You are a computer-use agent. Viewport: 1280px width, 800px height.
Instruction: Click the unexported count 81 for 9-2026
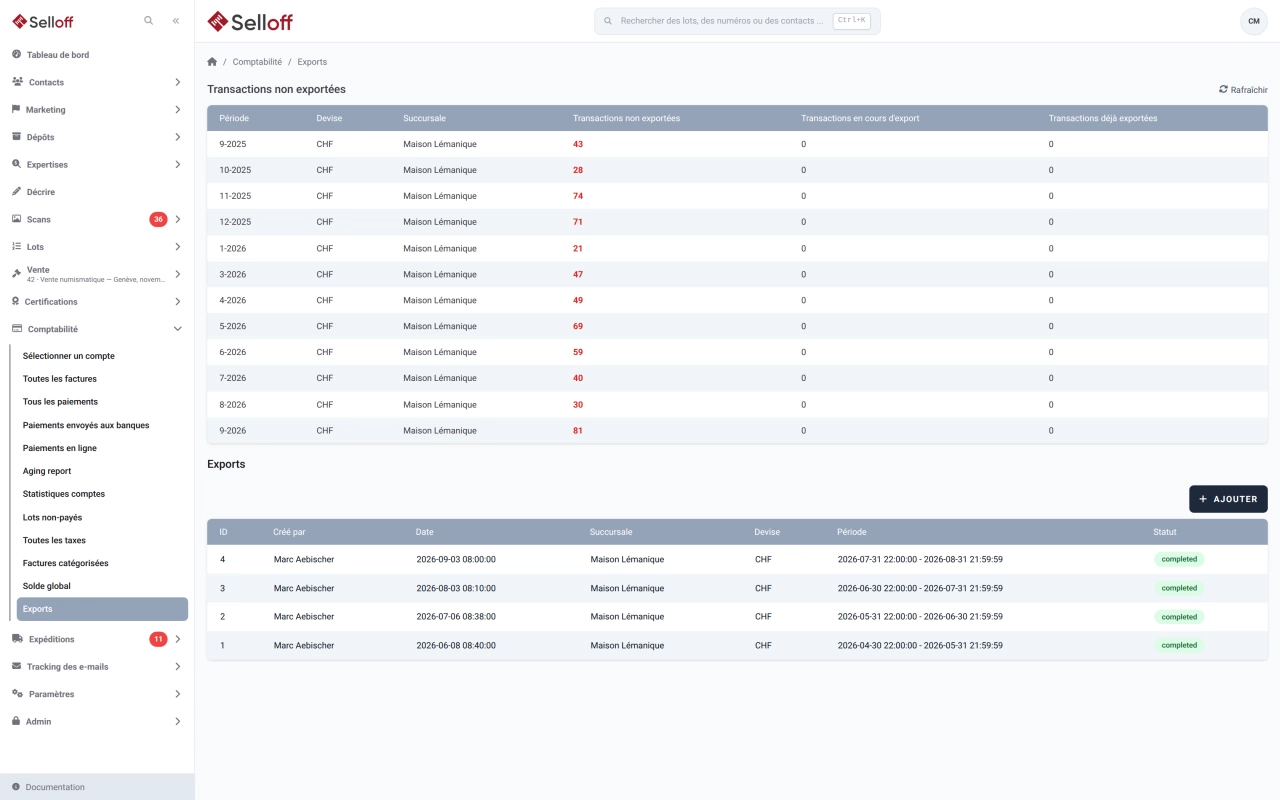tap(578, 431)
